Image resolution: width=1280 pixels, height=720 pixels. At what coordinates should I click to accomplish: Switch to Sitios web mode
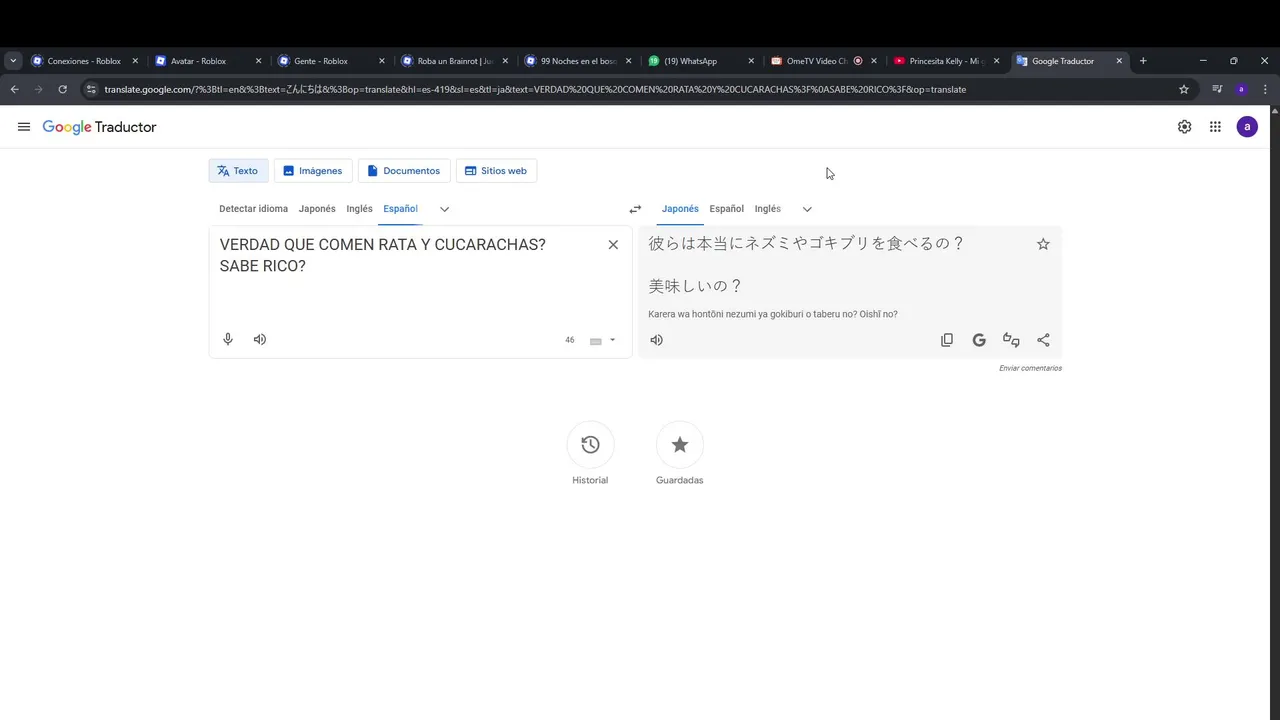pos(496,171)
